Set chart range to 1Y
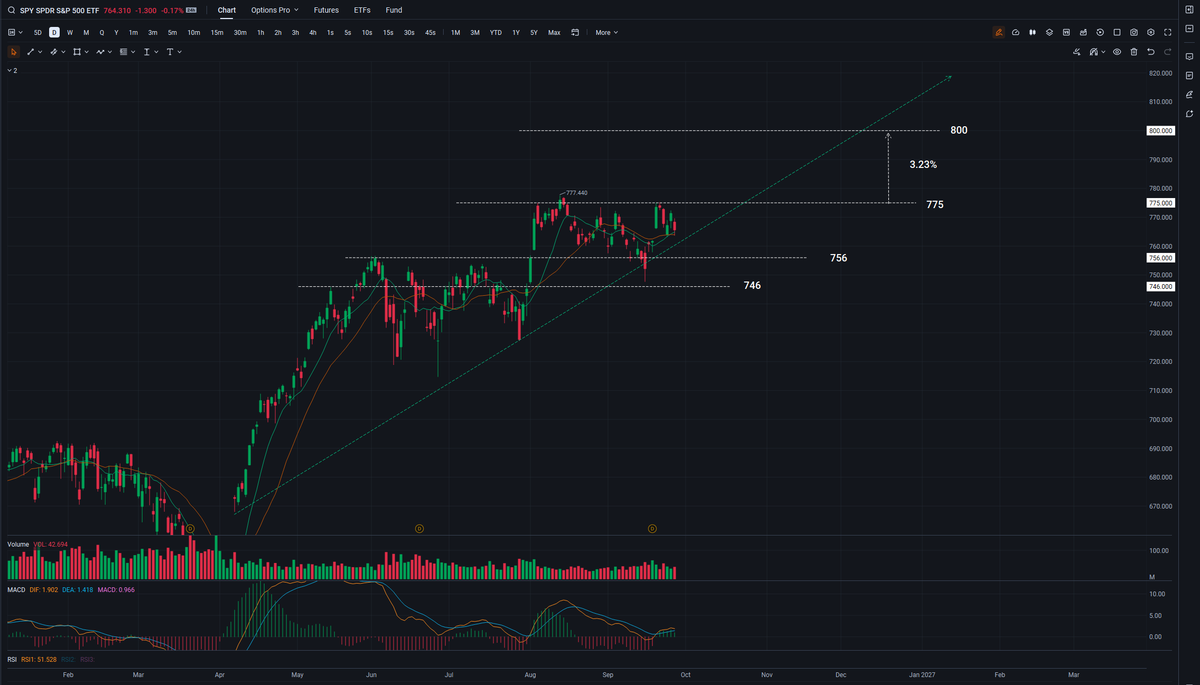Viewport: 1200px width, 685px height. click(x=516, y=32)
